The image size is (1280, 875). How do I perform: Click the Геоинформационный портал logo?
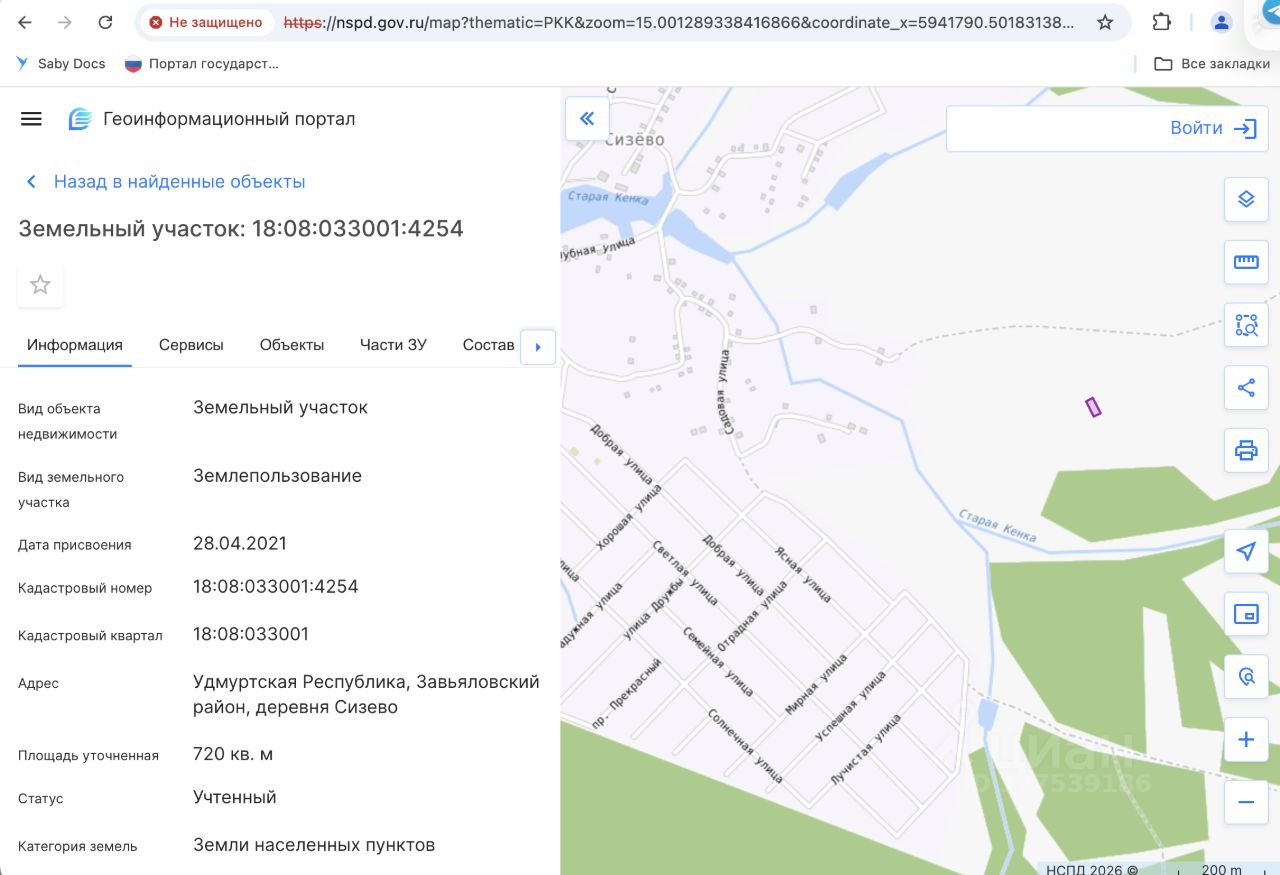coord(211,119)
